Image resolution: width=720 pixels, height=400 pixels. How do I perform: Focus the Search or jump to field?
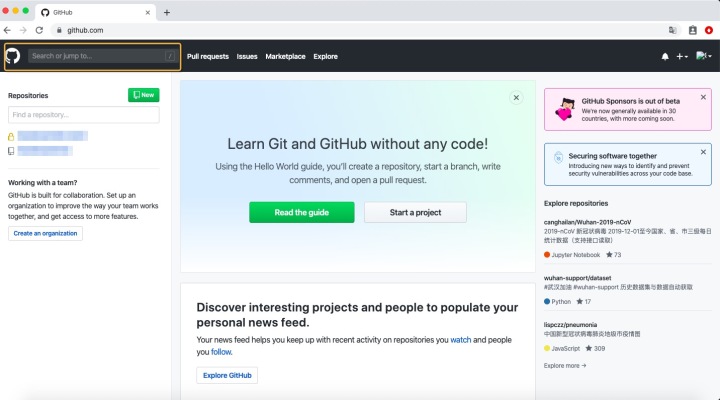click(x=102, y=56)
